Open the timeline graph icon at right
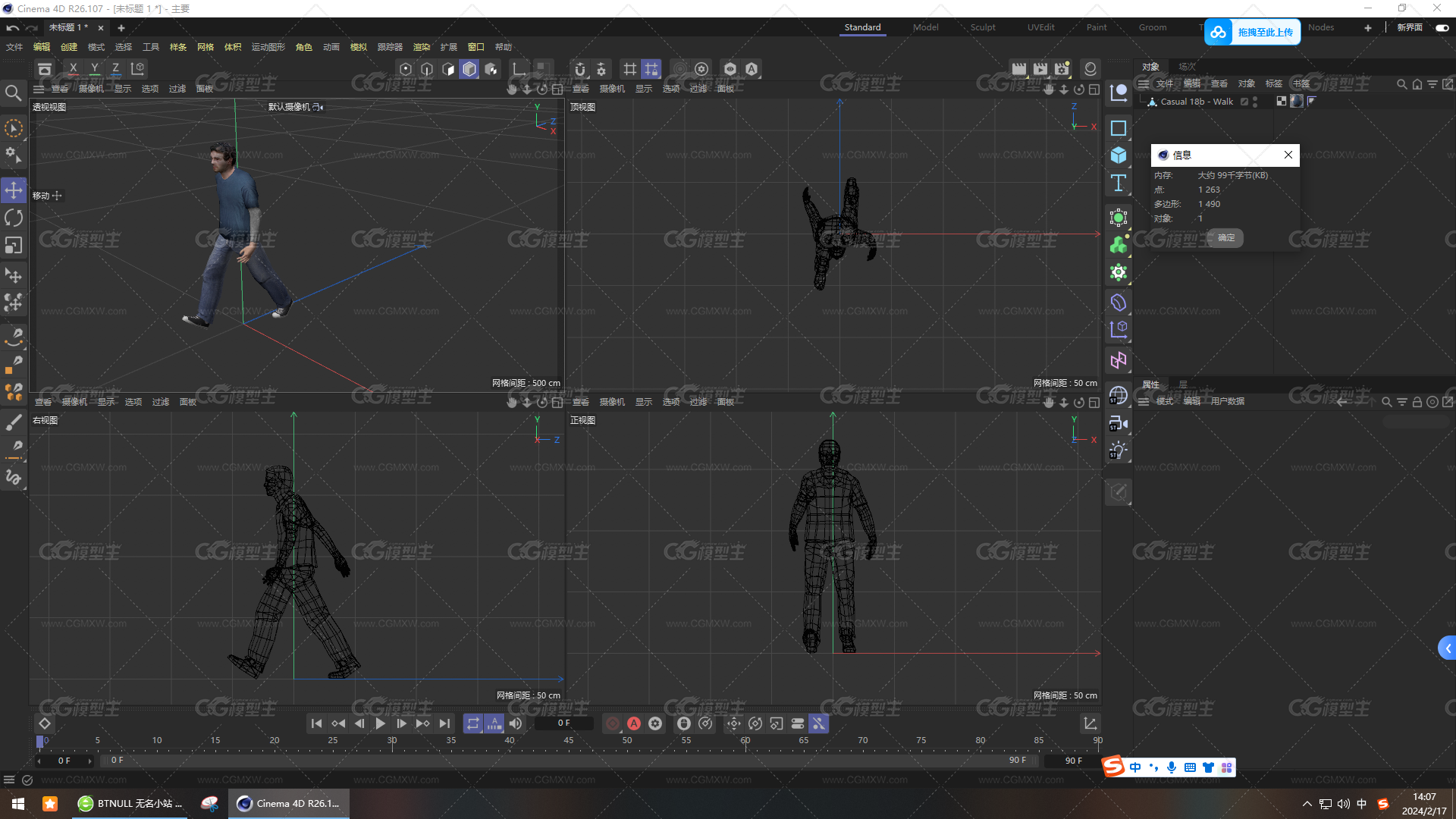Image resolution: width=1456 pixels, height=819 pixels. (x=1090, y=723)
